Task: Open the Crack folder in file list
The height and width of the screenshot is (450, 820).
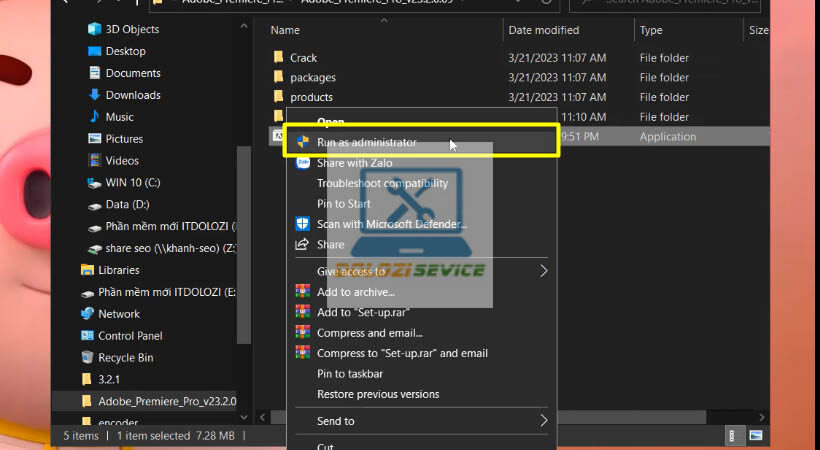Action: point(303,58)
